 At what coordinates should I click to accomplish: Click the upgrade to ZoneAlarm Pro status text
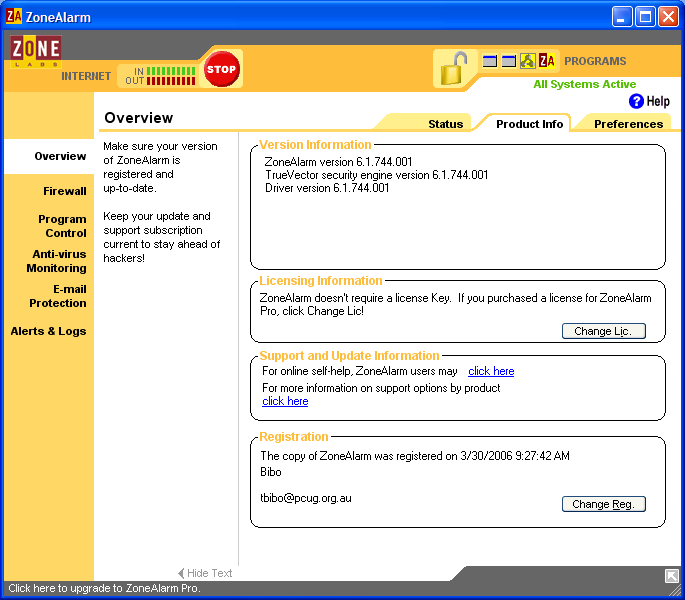(104, 588)
